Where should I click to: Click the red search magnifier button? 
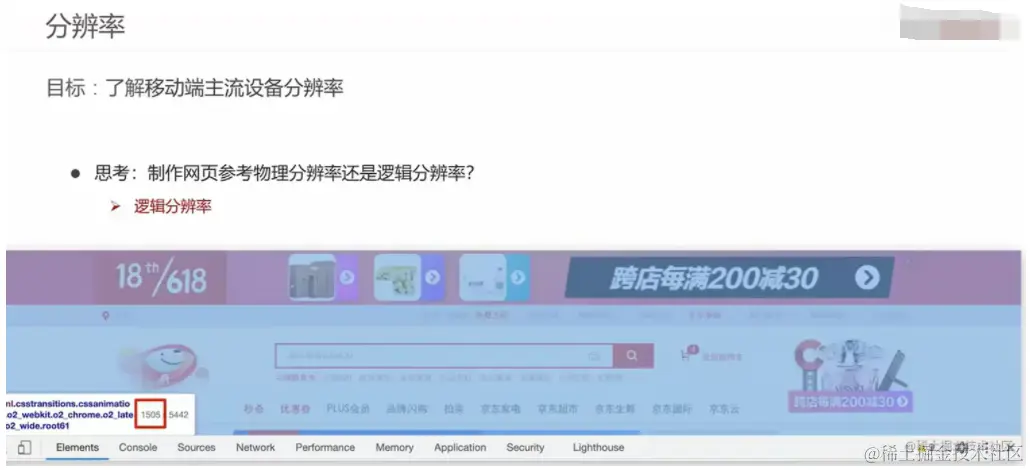coord(633,356)
